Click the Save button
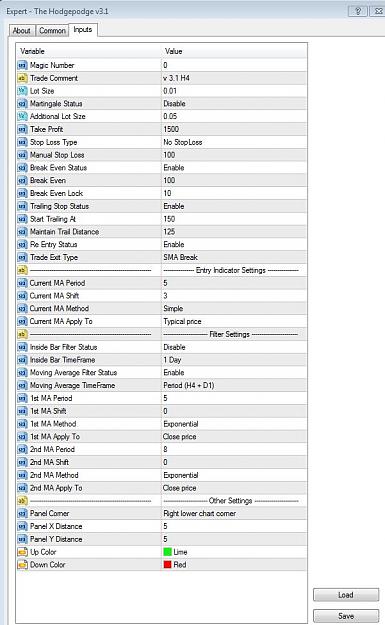The height and width of the screenshot is (625, 385). (x=346, y=616)
